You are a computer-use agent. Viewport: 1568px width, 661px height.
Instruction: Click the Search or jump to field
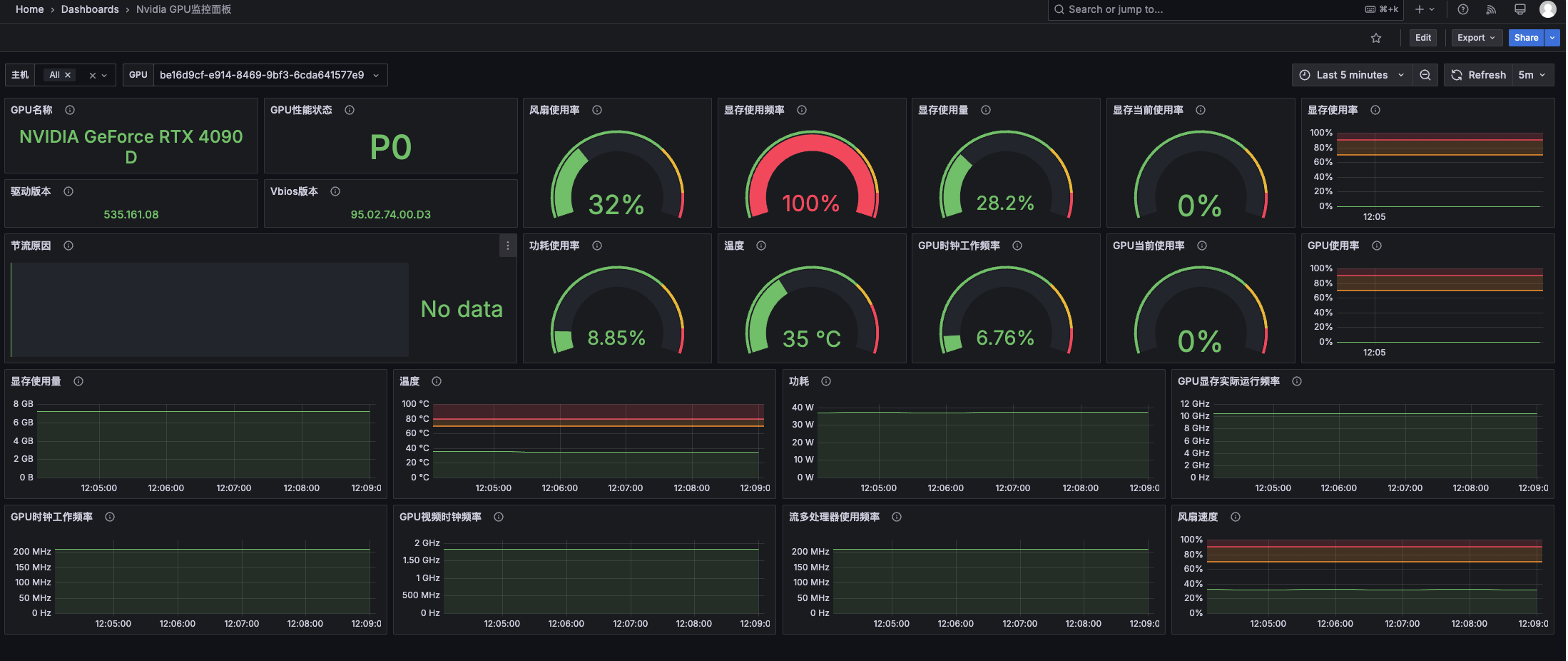click(1141, 9)
